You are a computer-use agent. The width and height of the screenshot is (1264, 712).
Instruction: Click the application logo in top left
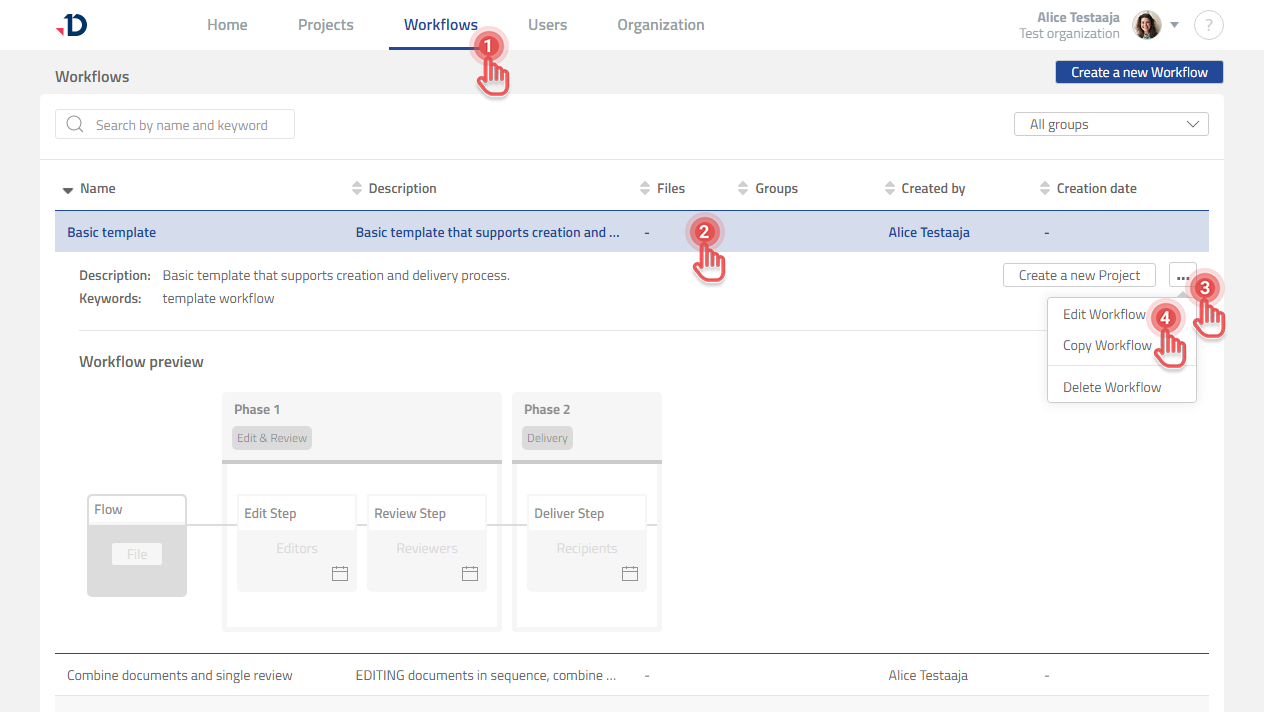coord(70,25)
